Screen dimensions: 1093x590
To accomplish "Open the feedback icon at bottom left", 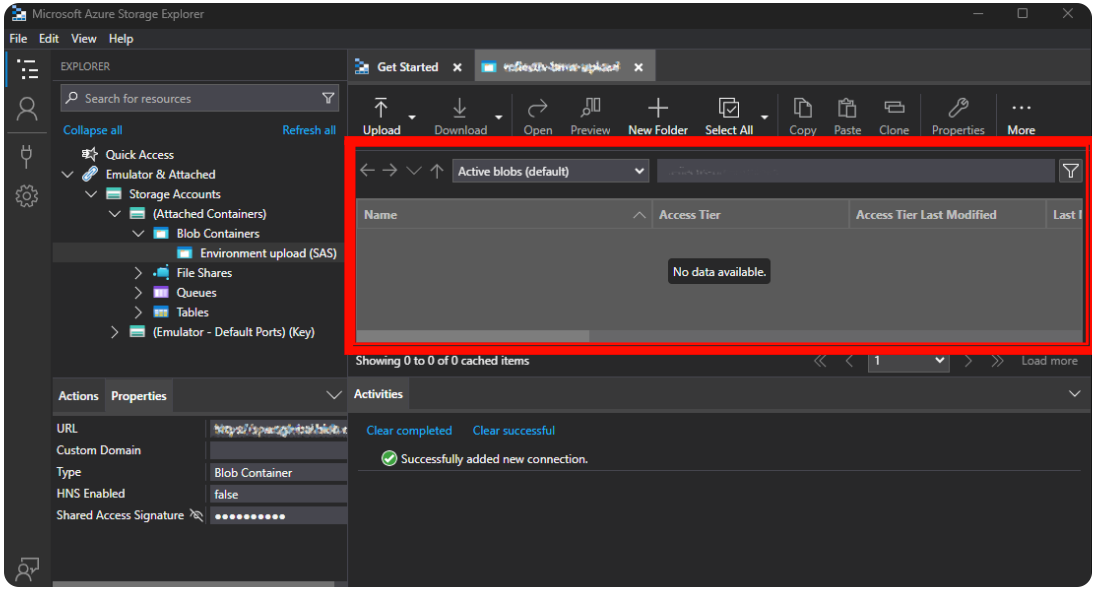I will 27,568.
